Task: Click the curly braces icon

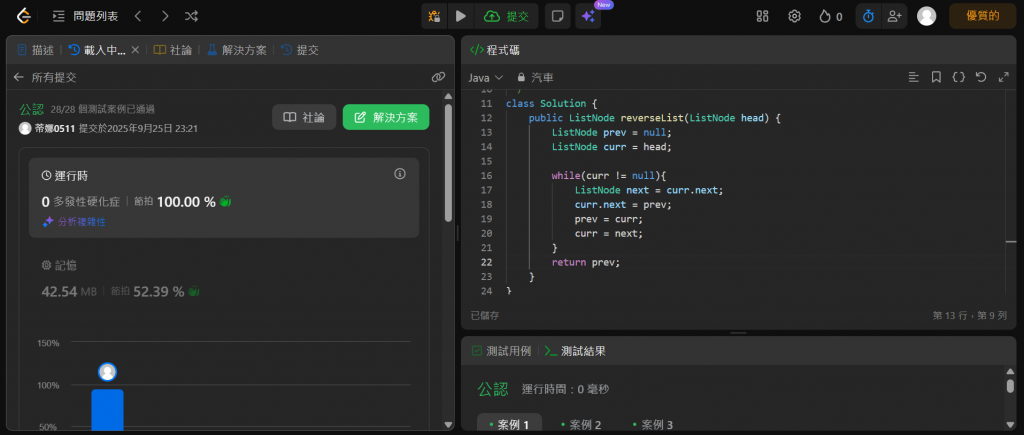Action: (958, 77)
